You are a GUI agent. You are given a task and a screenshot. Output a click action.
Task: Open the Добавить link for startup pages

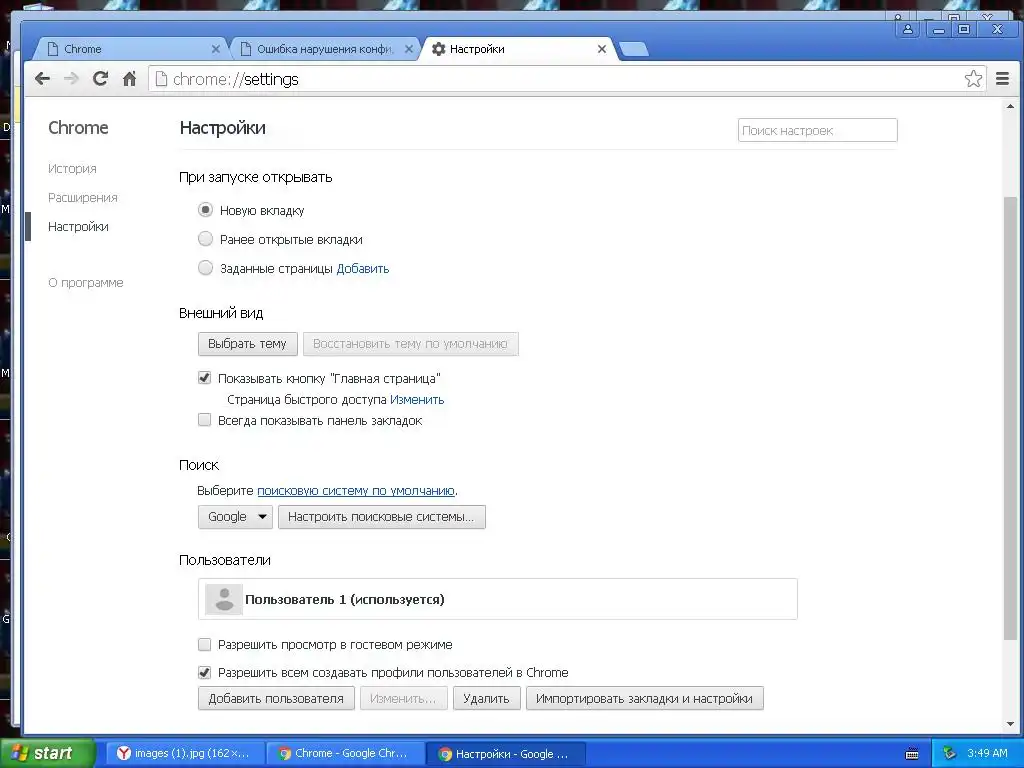coord(362,268)
